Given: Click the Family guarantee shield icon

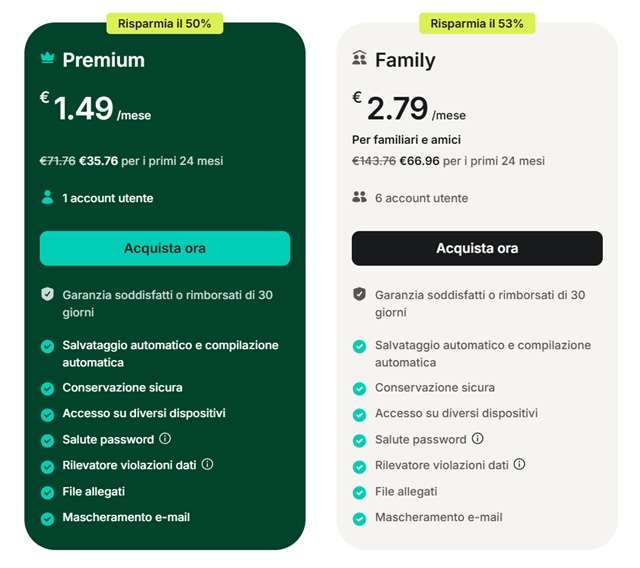Looking at the screenshot, I should click(360, 294).
